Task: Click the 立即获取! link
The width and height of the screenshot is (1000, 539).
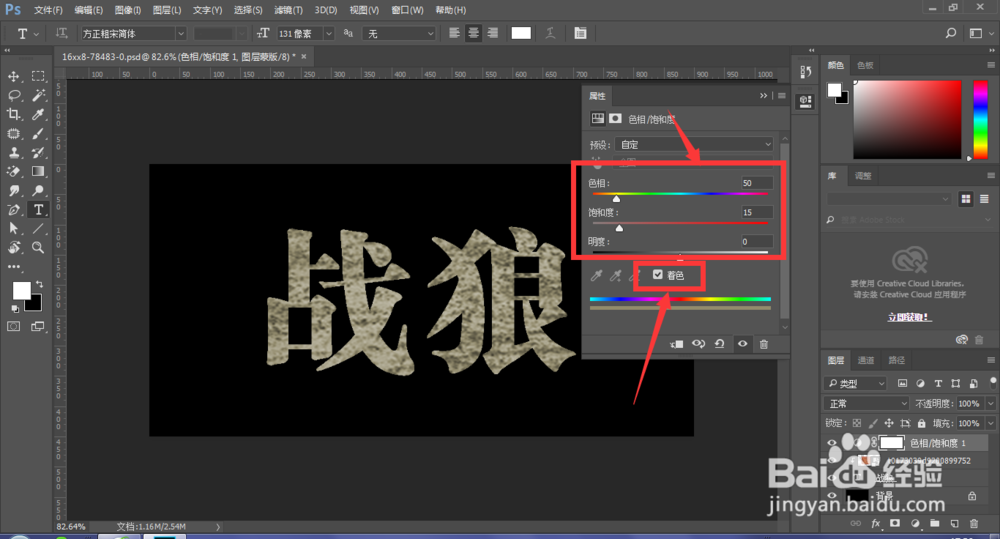Action: (x=909, y=317)
